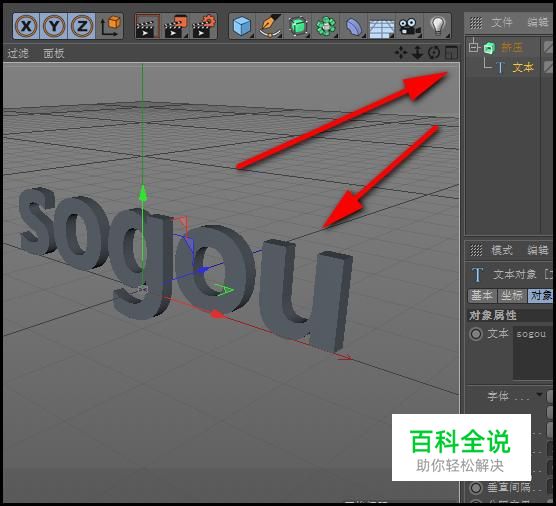This screenshot has width=556, height=506.
Task: Toggle the Y axis lock
Action: tap(54, 26)
